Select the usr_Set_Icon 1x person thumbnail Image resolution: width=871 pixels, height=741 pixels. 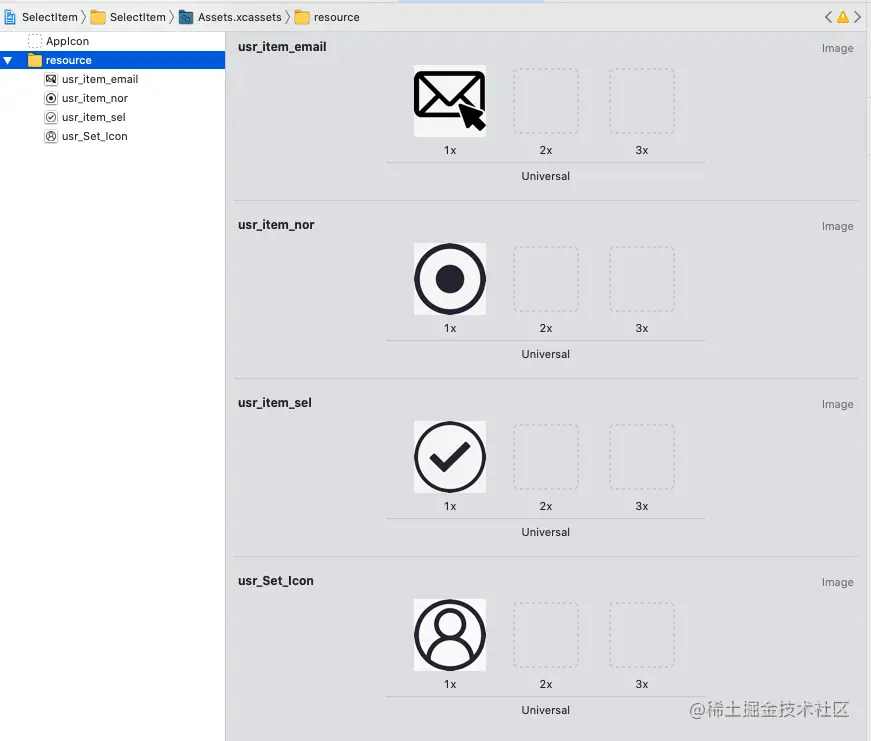[450, 635]
